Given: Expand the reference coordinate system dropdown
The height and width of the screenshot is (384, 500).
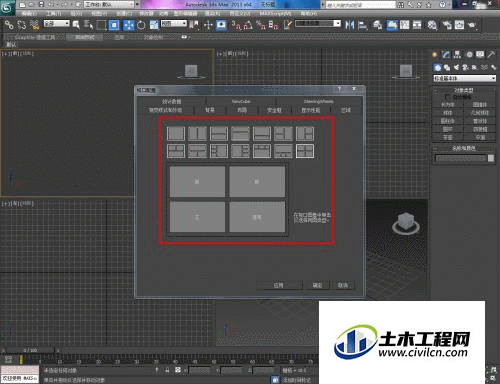Looking at the screenshot, I should (174, 23).
